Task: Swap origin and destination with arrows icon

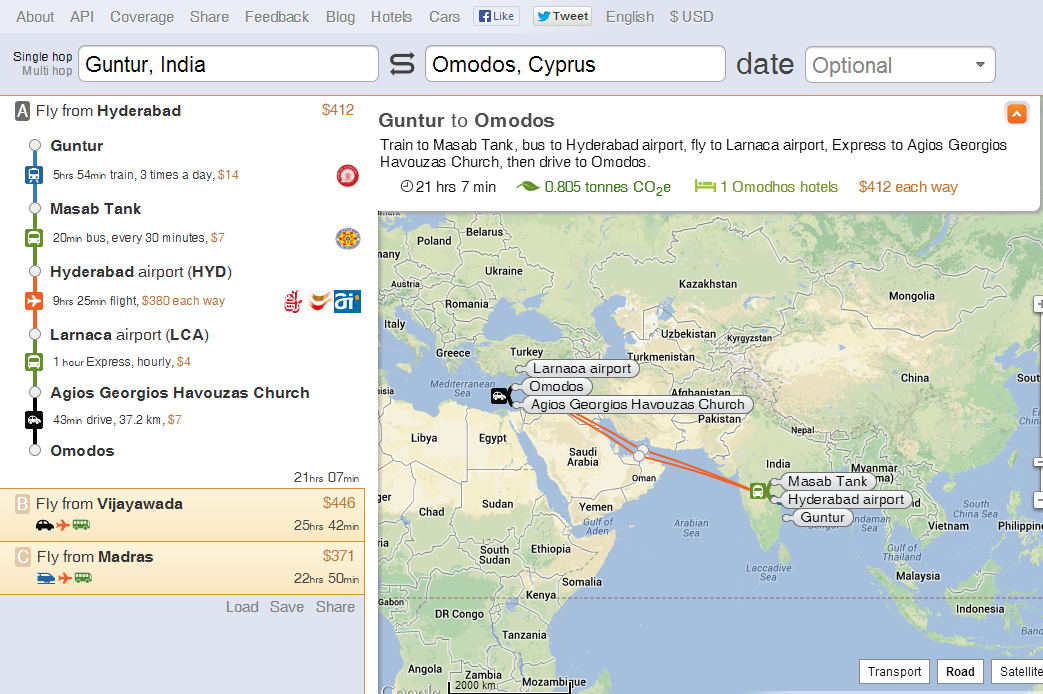Action: [402, 64]
